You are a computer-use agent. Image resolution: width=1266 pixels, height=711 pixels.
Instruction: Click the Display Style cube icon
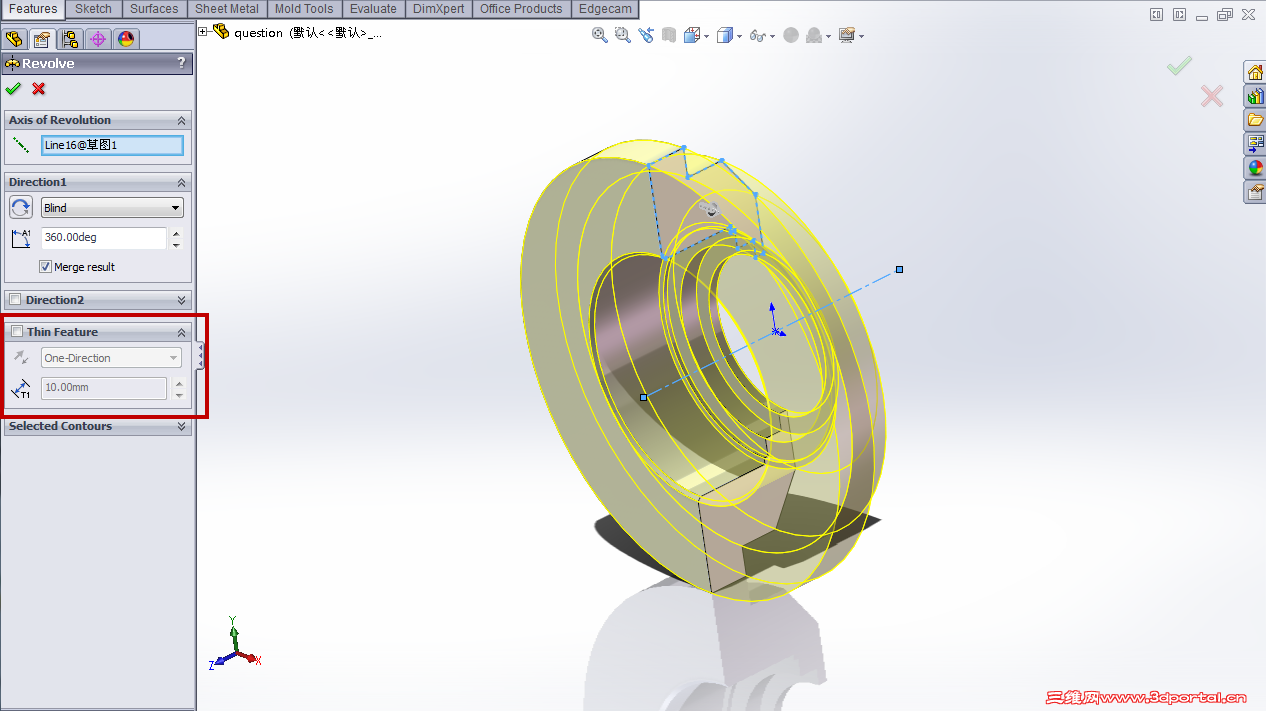(725, 35)
